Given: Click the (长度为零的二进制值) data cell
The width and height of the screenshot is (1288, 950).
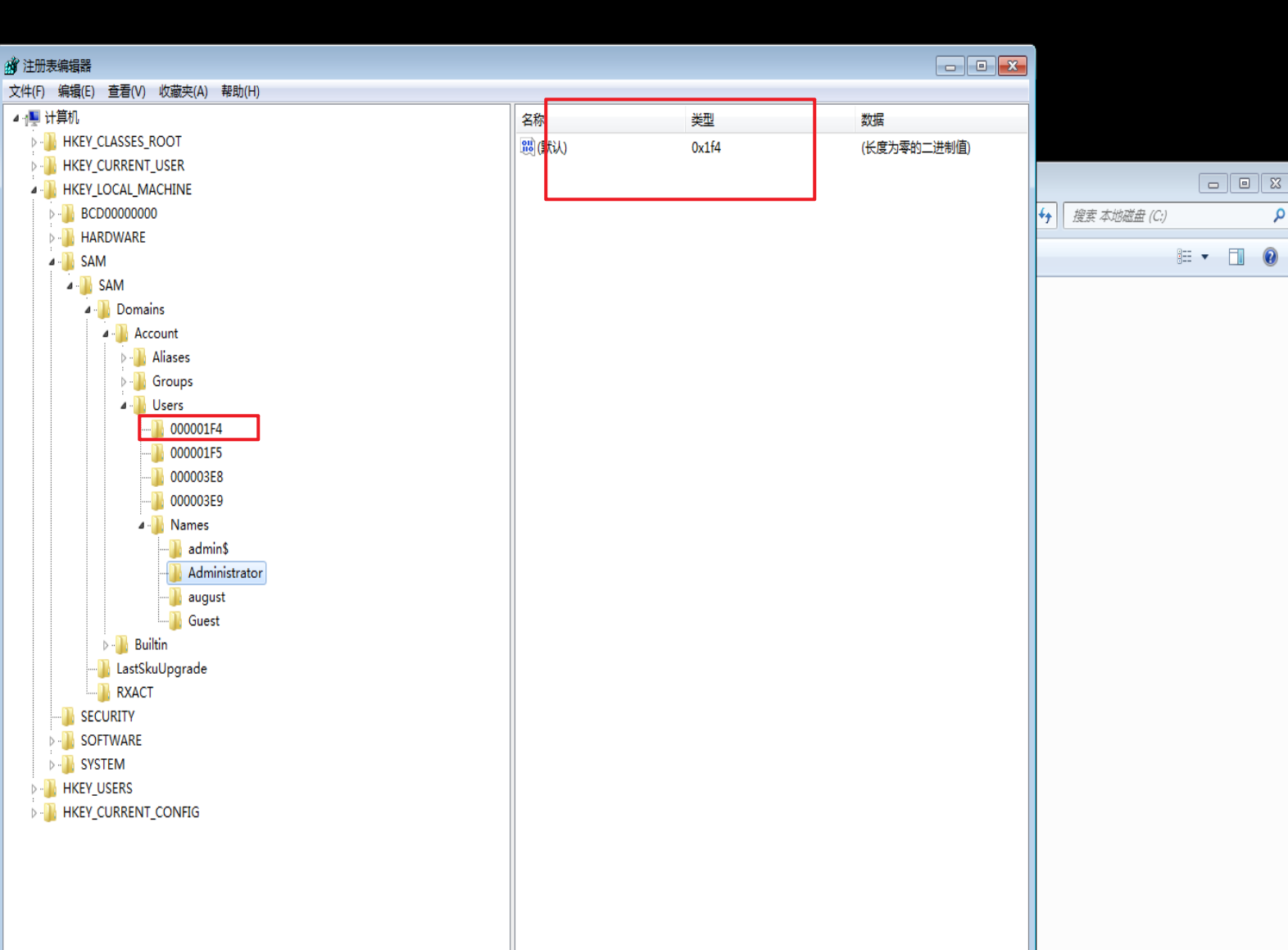Looking at the screenshot, I should (915, 148).
